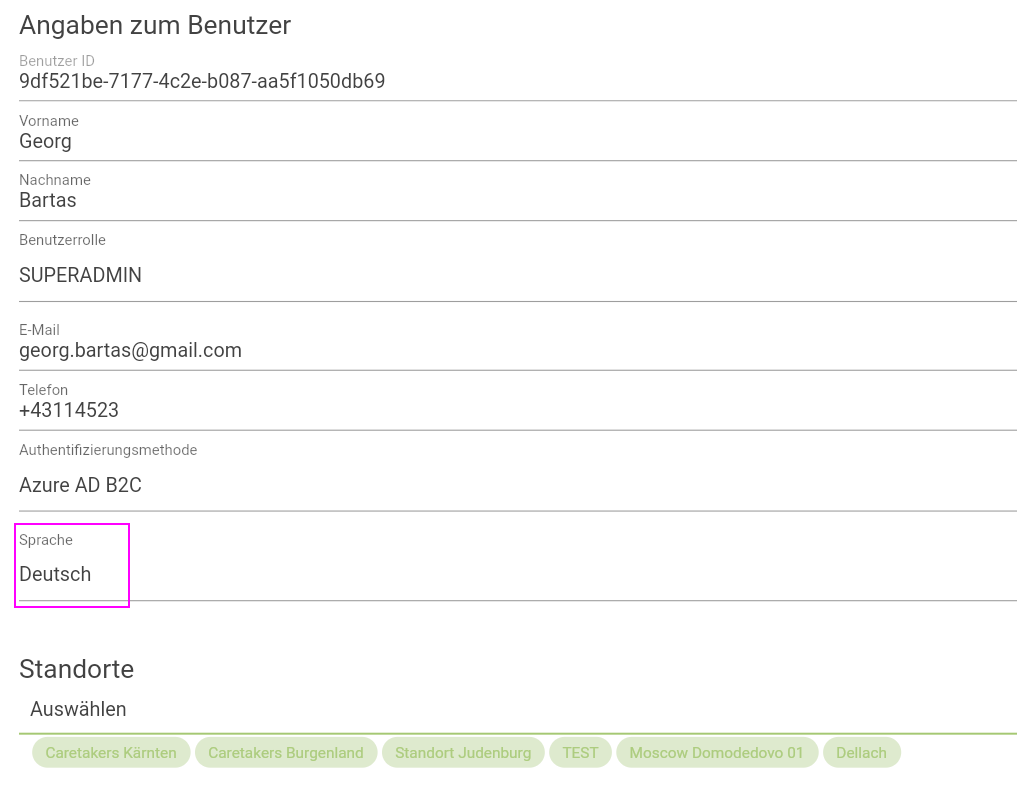Click the Authentifizierungsmethode label
Viewport: 1017px width, 796px height.
click(108, 450)
